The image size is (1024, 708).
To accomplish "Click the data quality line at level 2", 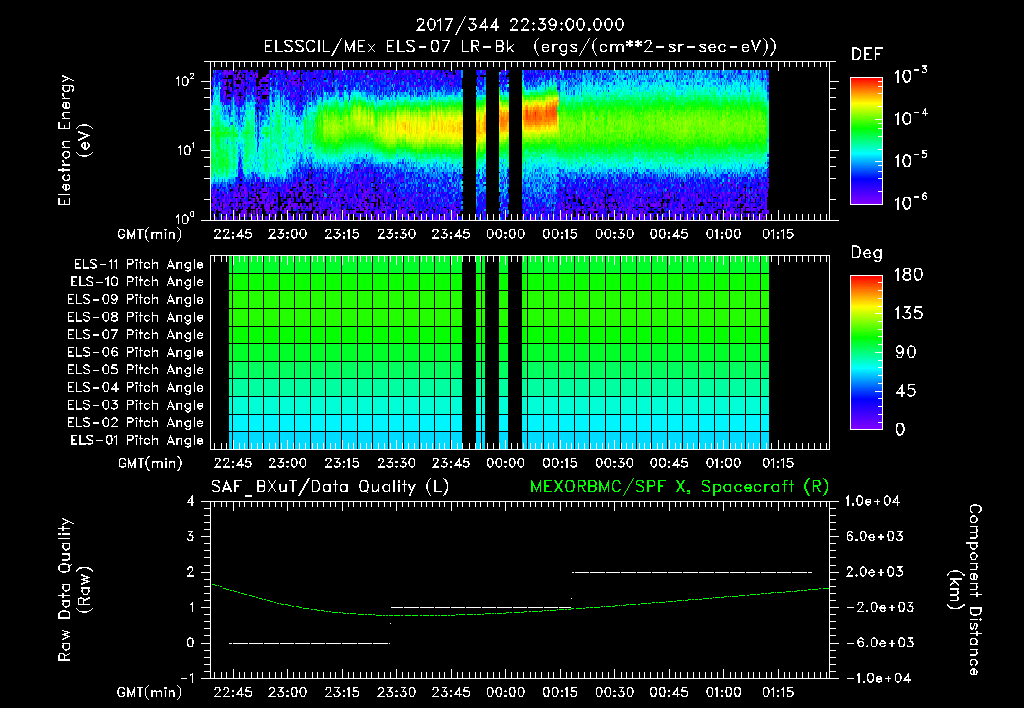I will [x=692, y=572].
